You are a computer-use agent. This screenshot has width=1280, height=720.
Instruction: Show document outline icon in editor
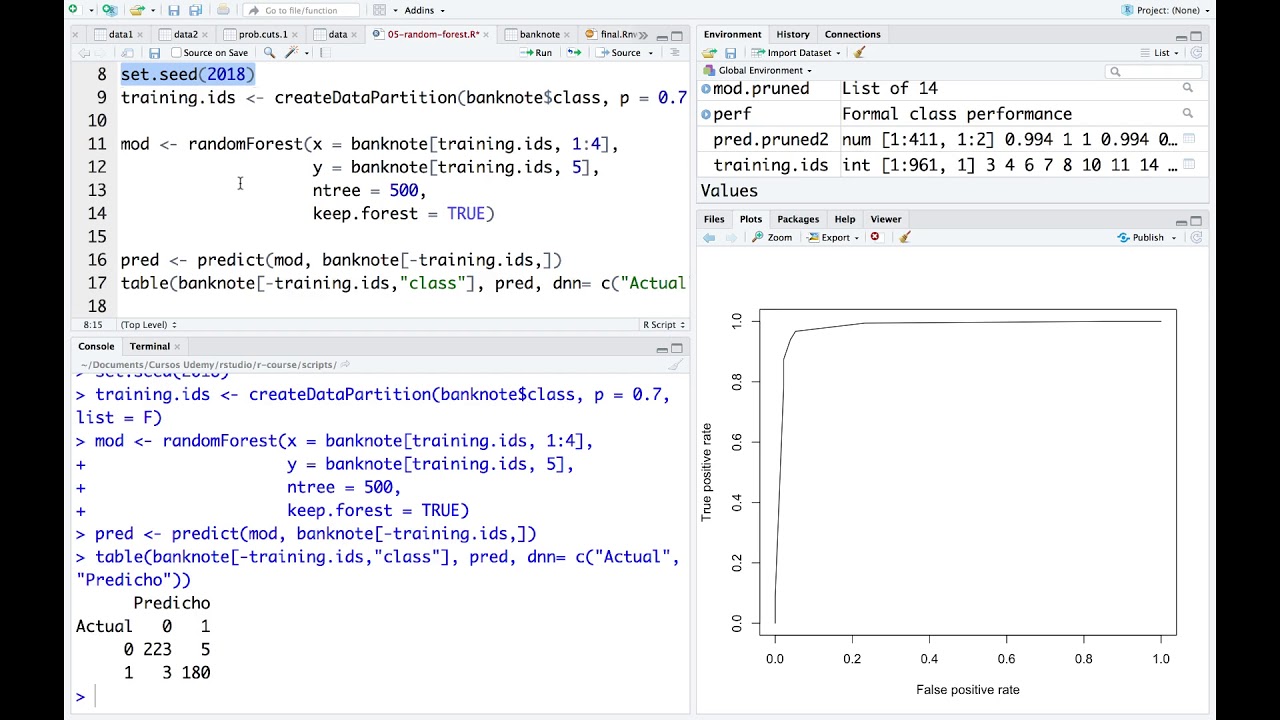click(675, 53)
